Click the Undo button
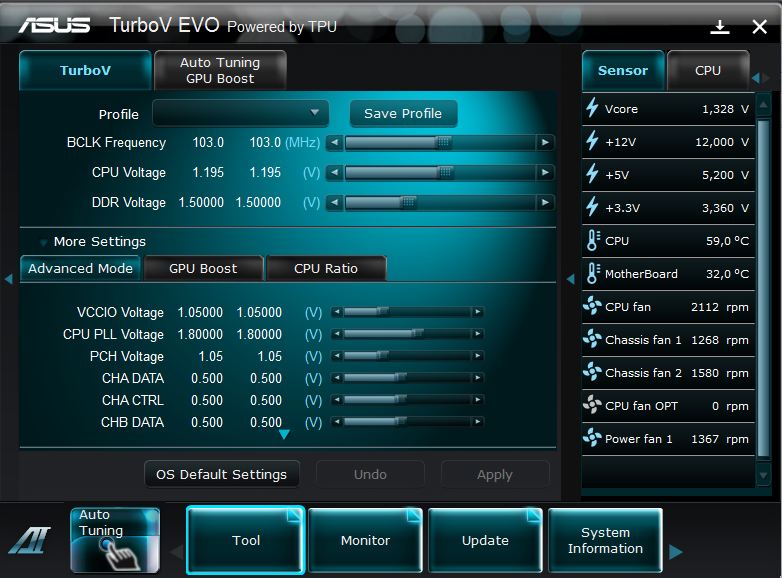The height and width of the screenshot is (578, 782). (x=370, y=474)
